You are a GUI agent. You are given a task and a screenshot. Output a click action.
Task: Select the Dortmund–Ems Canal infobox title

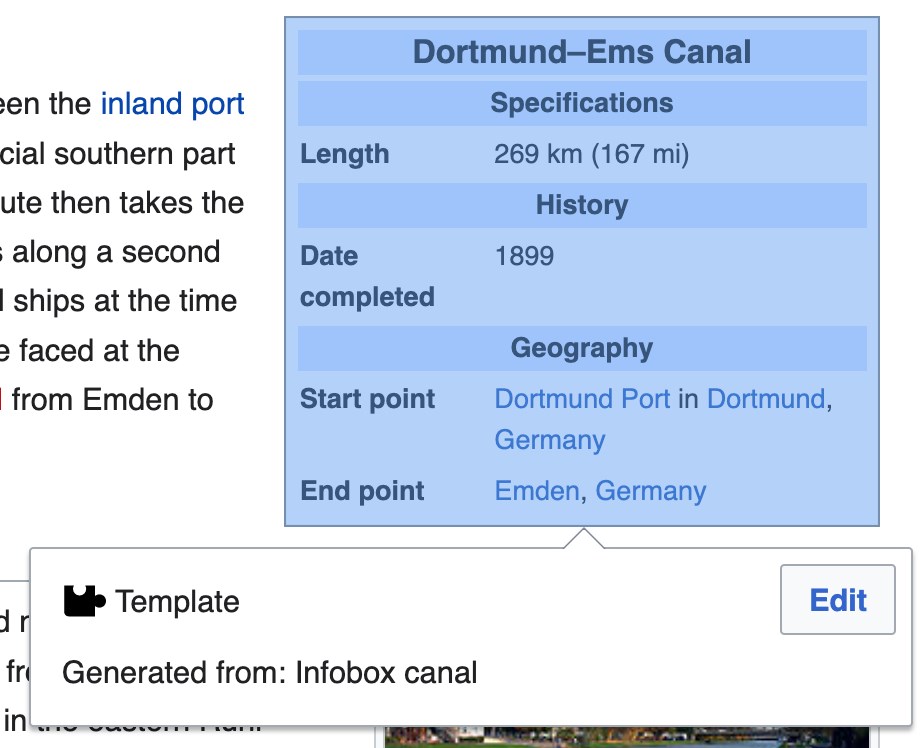[x=582, y=52]
